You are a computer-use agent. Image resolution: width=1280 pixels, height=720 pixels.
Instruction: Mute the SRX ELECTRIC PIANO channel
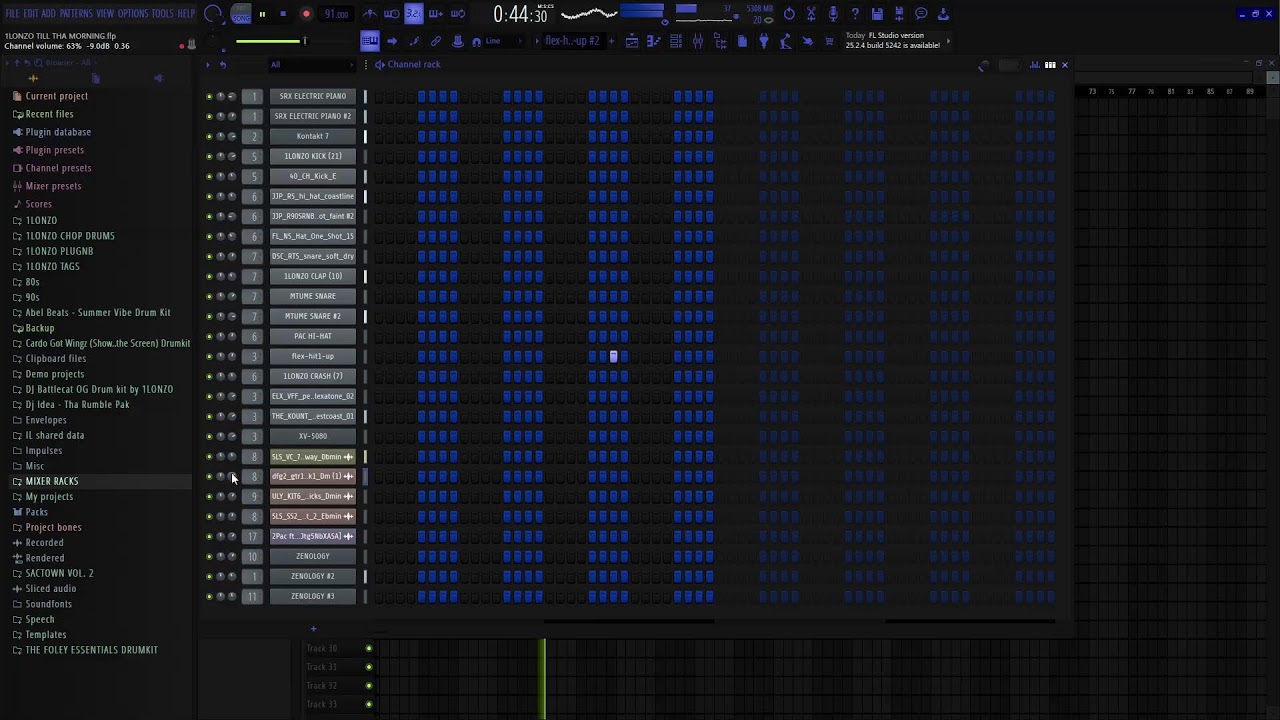click(x=209, y=96)
